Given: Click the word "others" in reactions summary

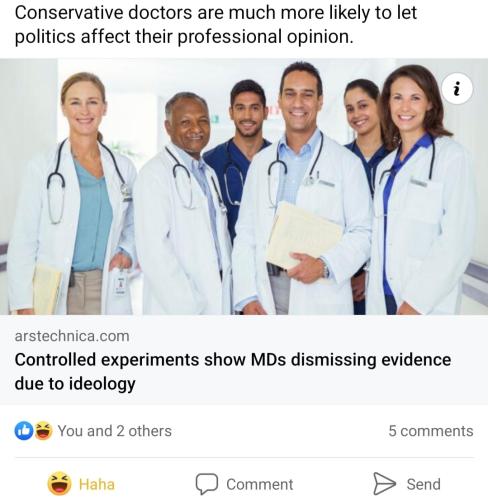Looking at the screenshot, I should [150, 431].
